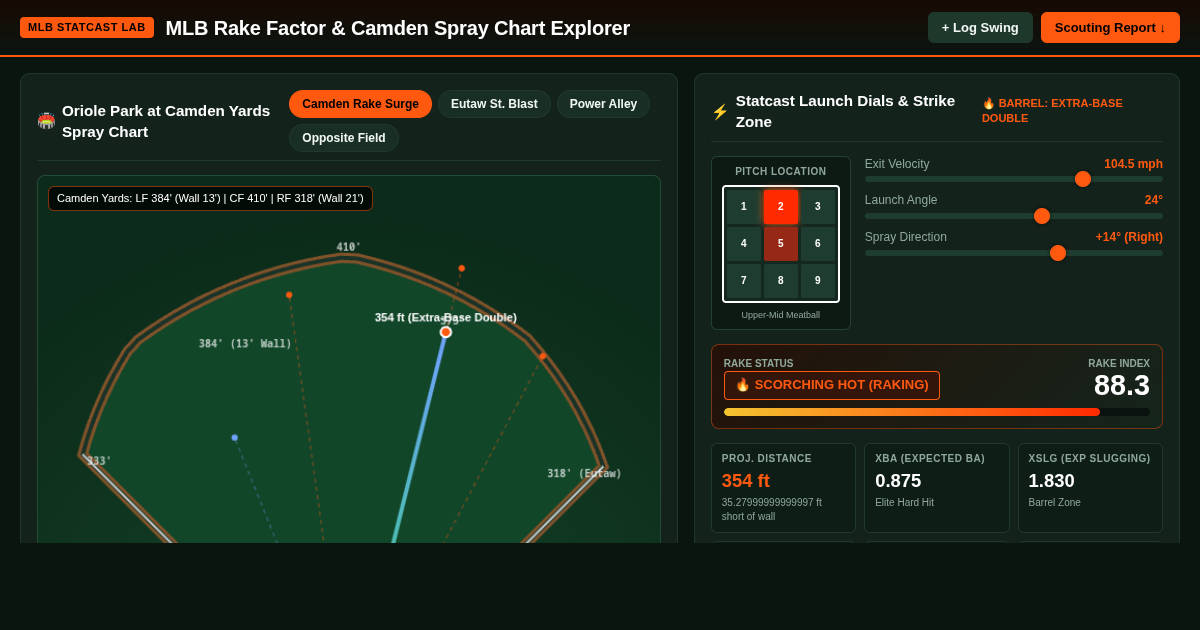Click the orange hit dot on right-center wall
This screenshot has width=1200, height=630.
click(x=543, y=356)
